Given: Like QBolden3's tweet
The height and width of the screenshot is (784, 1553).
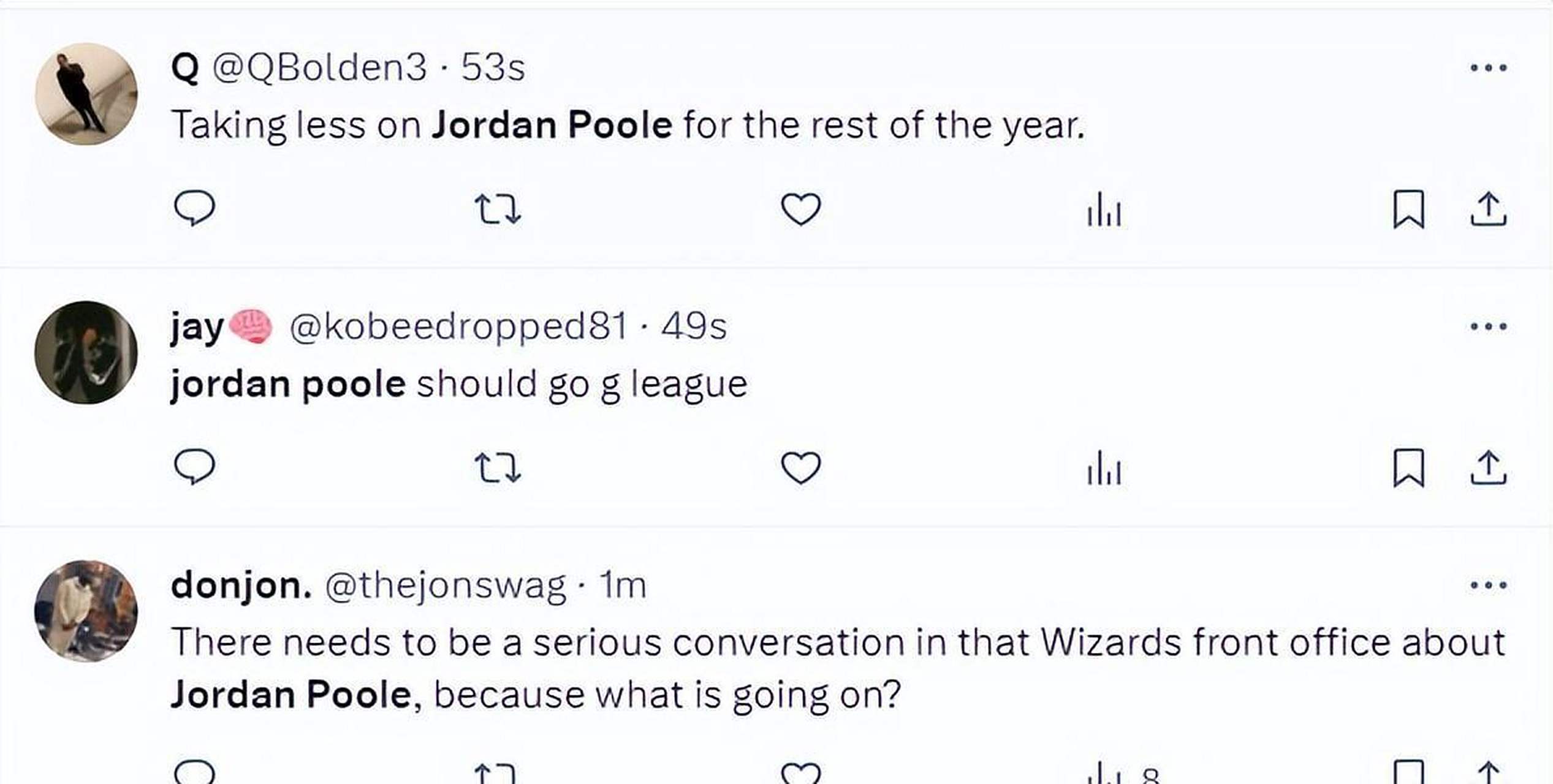Looking at the screenshot, I should coord(800,209).
